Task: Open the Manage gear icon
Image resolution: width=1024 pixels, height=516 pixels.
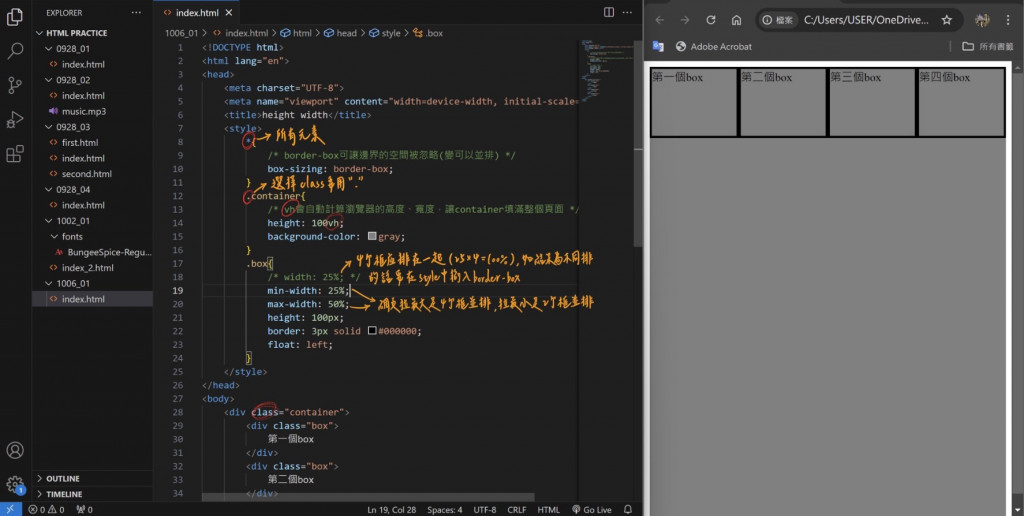Action: pyautogui.click(x=15, y=485)
